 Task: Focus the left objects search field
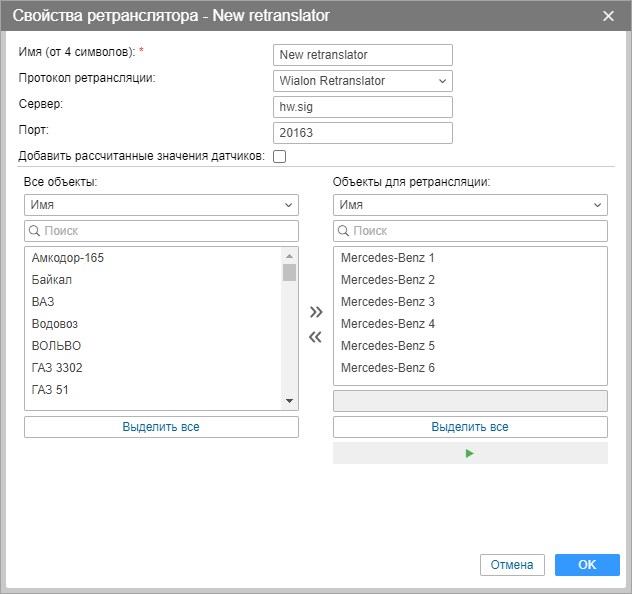(161, 231)
